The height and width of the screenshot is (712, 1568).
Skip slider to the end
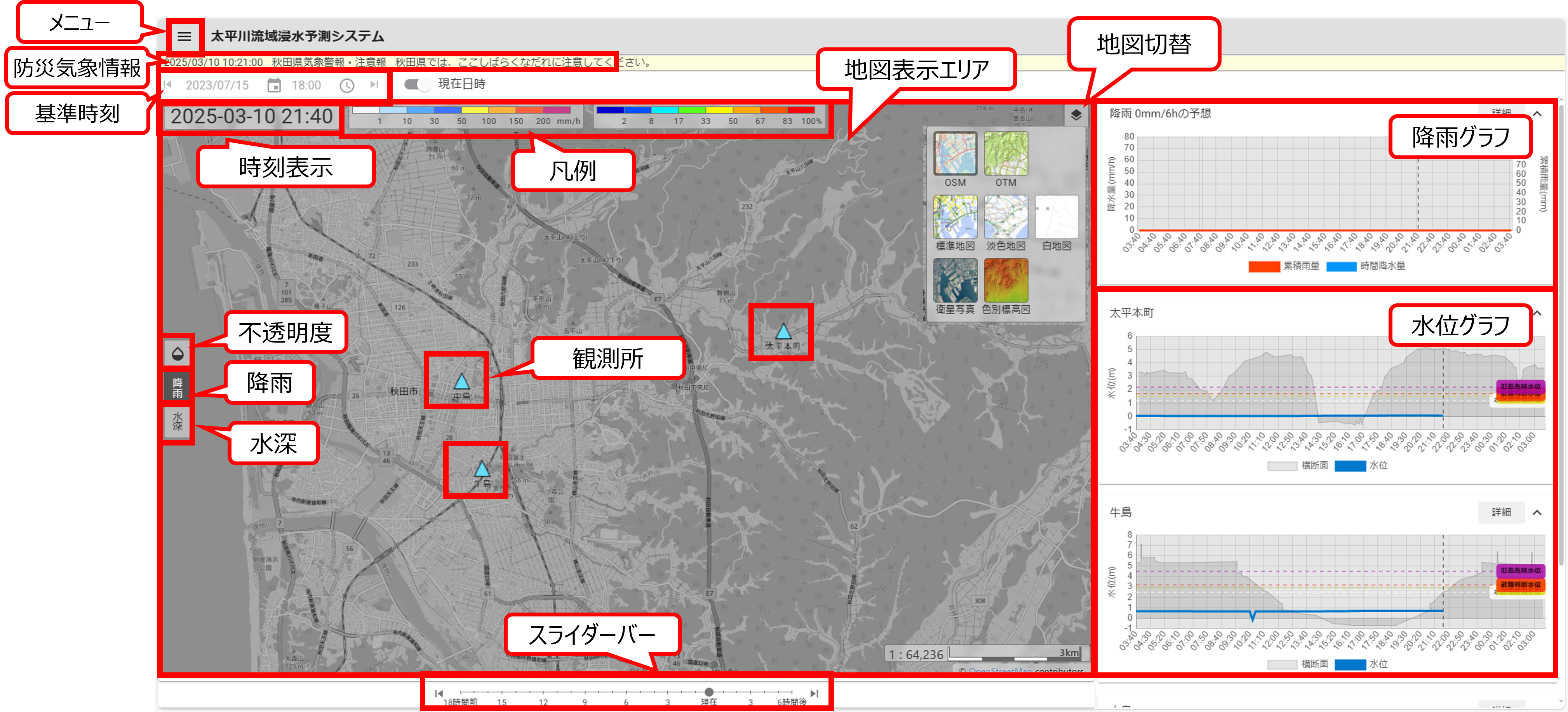point(814,693)
